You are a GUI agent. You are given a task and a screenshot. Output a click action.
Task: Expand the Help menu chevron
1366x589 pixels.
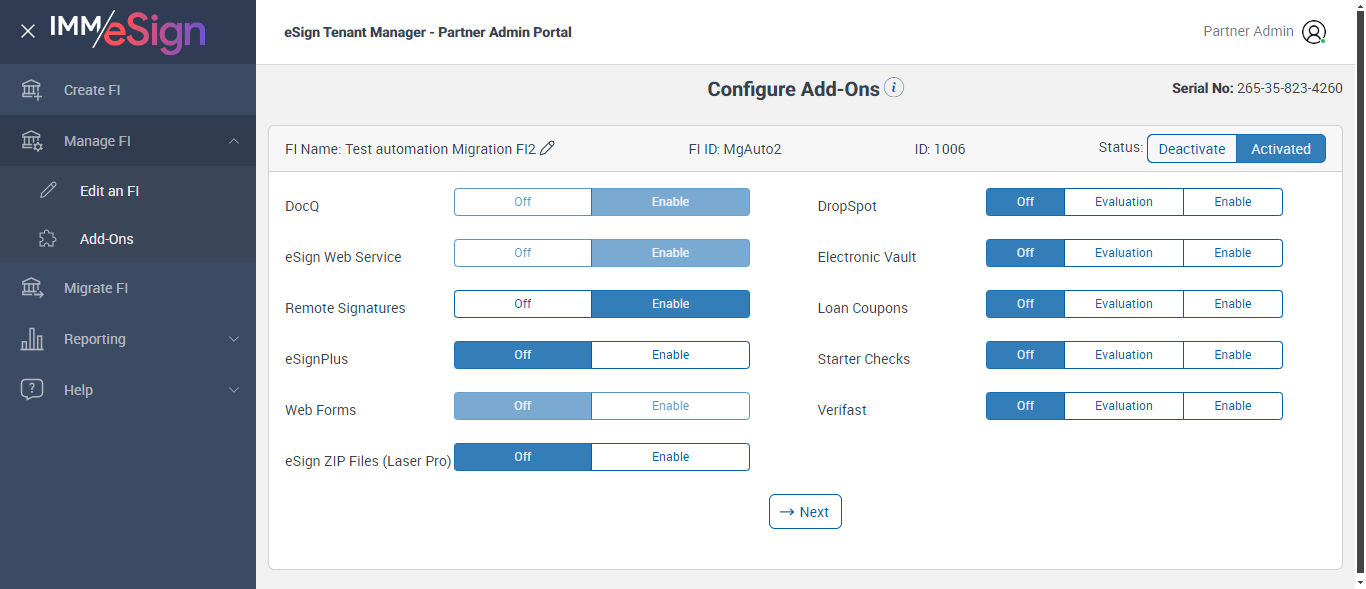(x=234, y=390)
